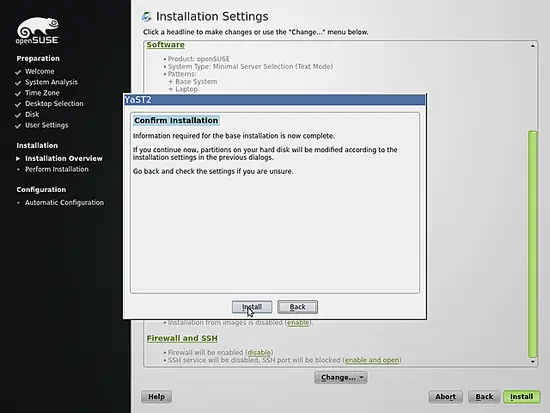Click Install in the Confirm Installation dialog

[x=252, y=307]
